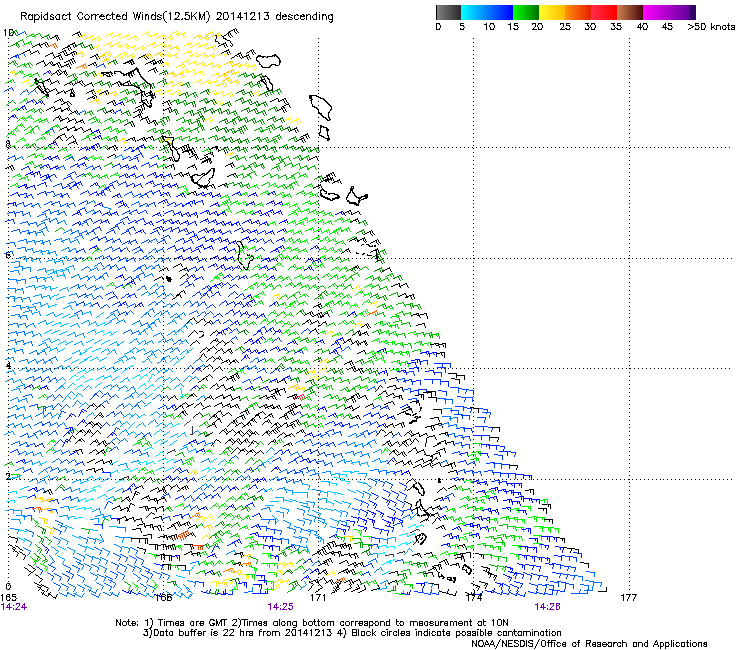This screenshot has width=740, height=650.
Task: Click legend tick label '40'
Action: point(642,27)
